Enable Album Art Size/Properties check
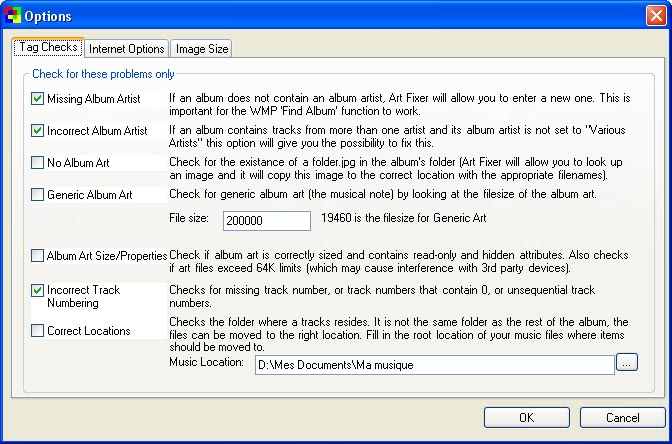 tap(38, 256)
